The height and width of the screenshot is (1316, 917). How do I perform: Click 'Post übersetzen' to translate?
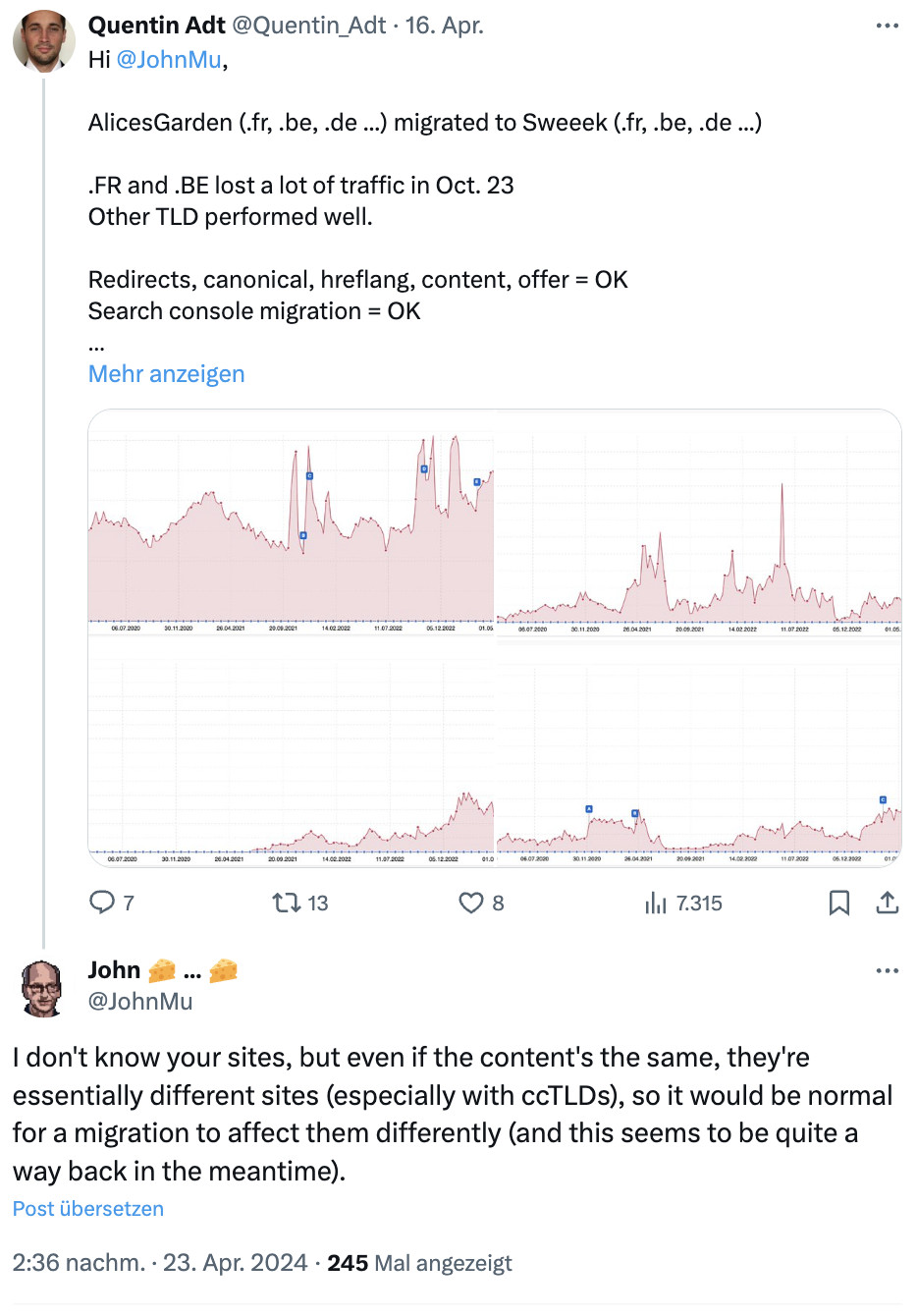[88, 1209]
